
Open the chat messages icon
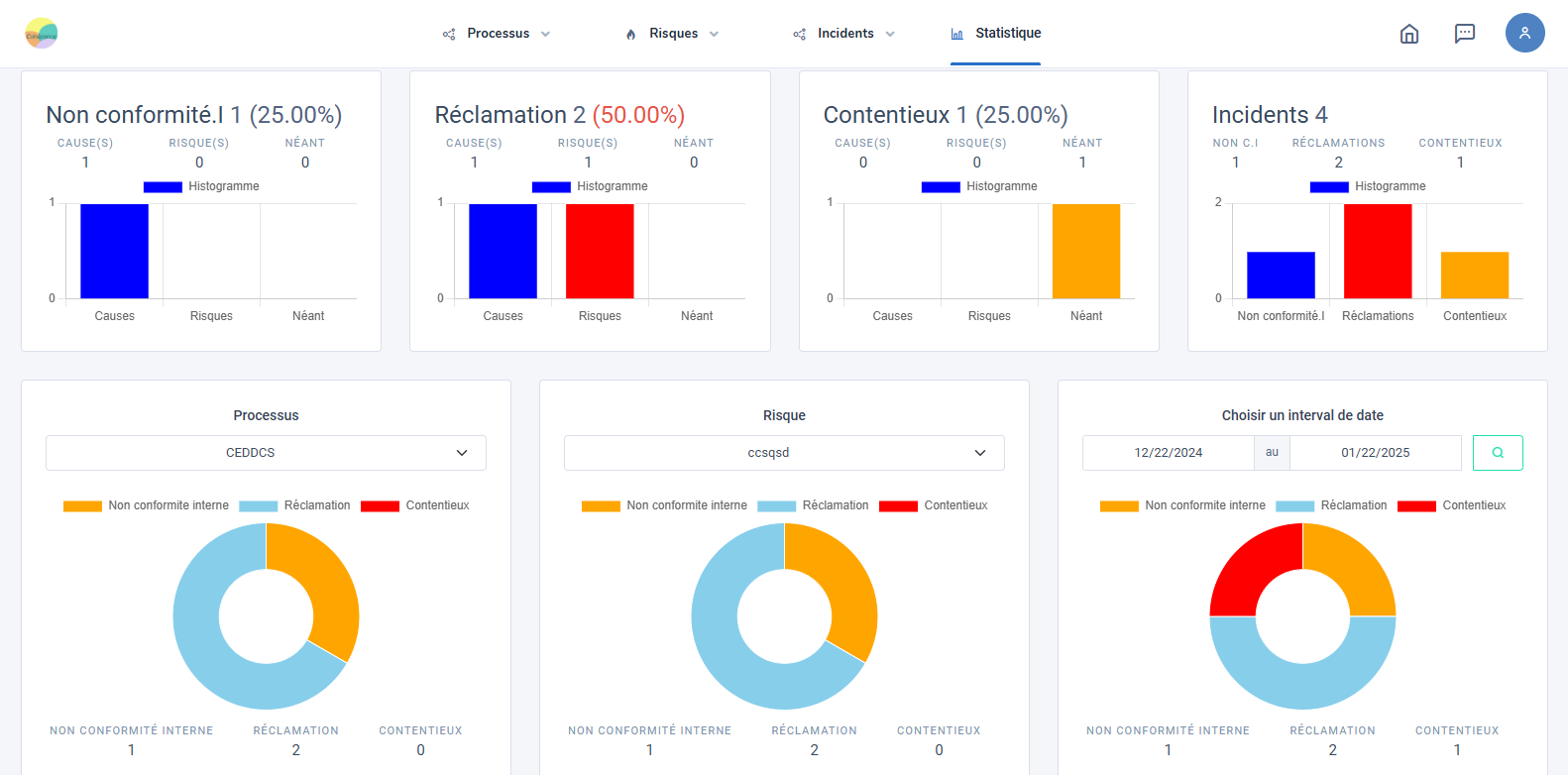1464,34
